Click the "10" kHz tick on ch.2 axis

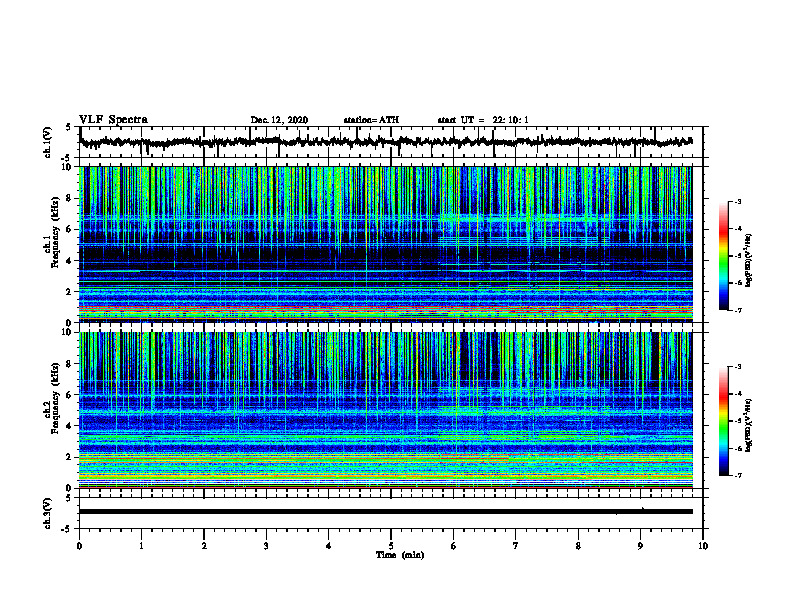coord(68,332)
